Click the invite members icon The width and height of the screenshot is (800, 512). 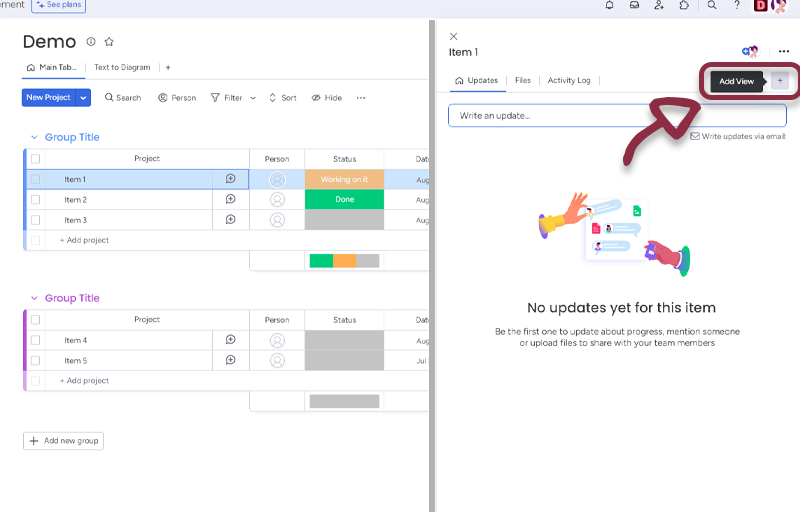point(659,5)
